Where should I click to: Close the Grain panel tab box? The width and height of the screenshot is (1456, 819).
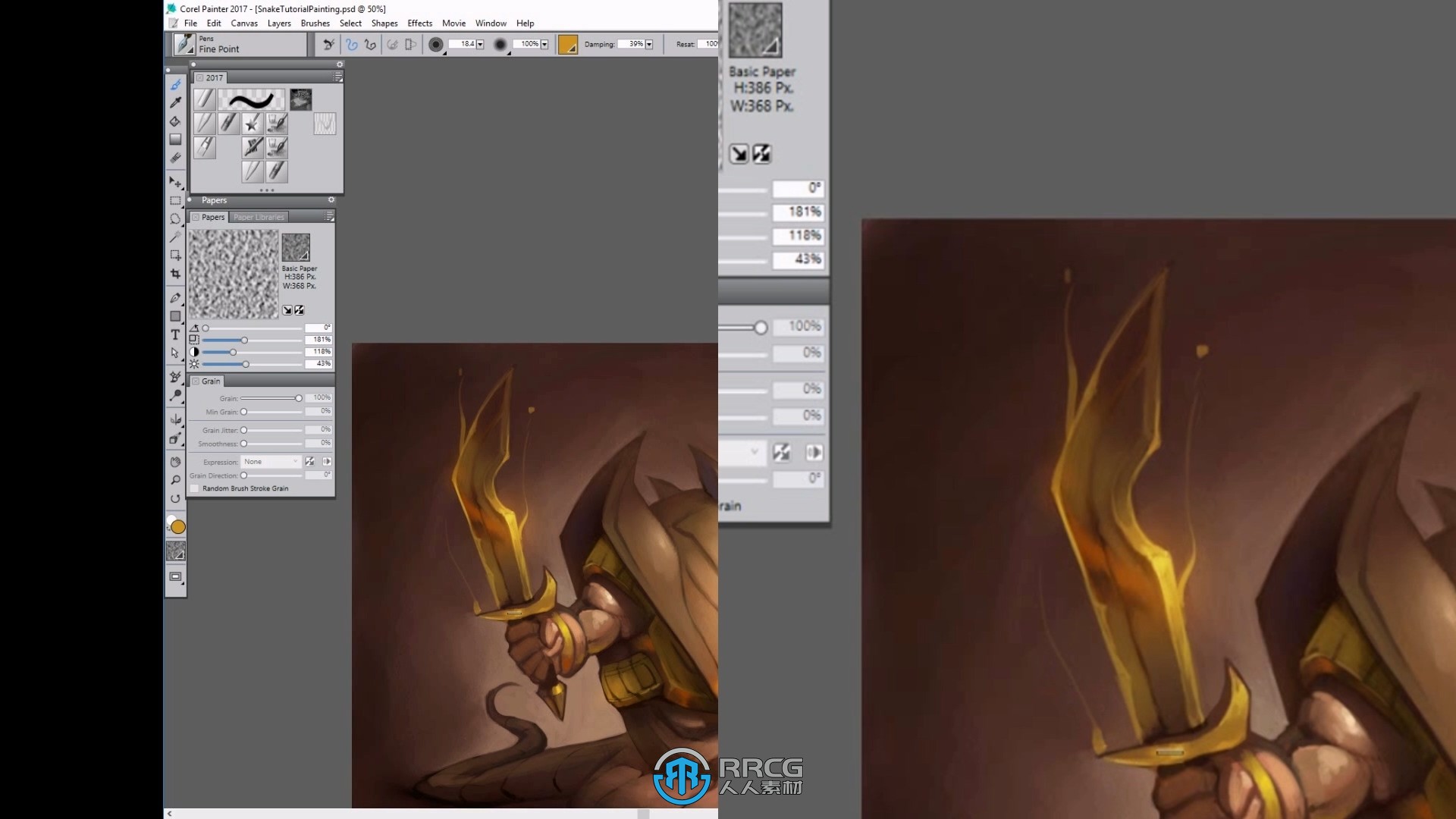pyautogui.click(x=196, y=381)
